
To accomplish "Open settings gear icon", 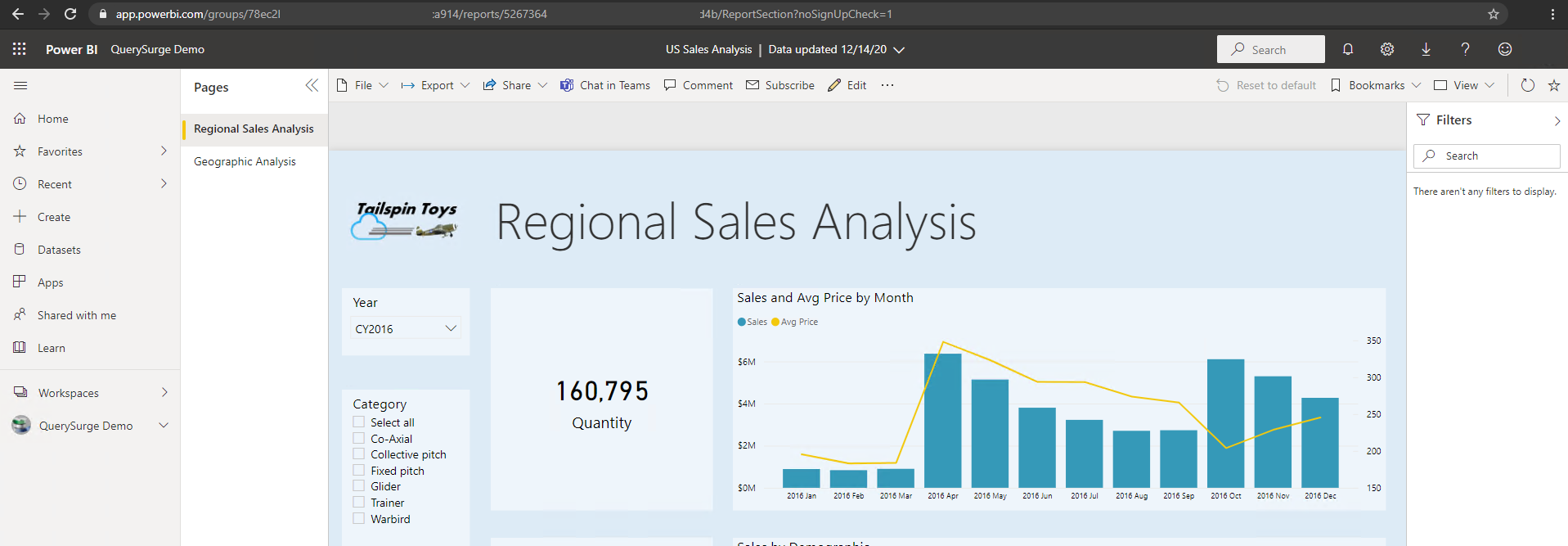I will (x=1387, y=49).
